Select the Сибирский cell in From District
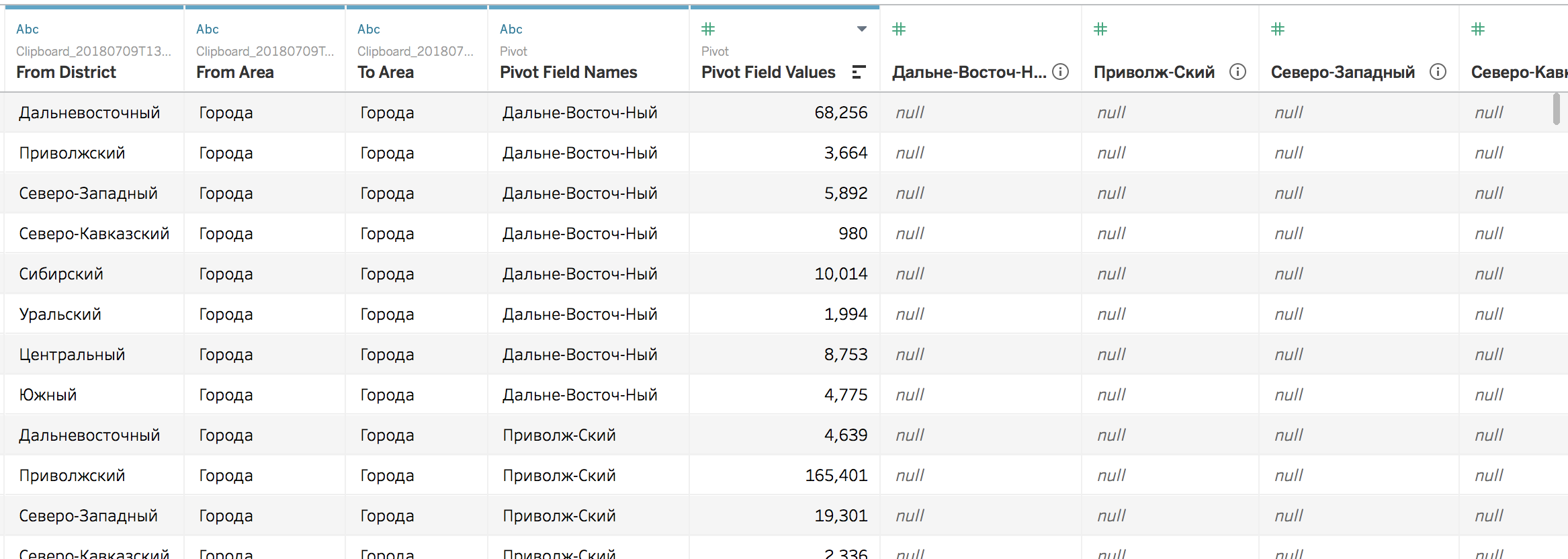The height and width of the screenshot is (559, 1568). coord(61,274)
